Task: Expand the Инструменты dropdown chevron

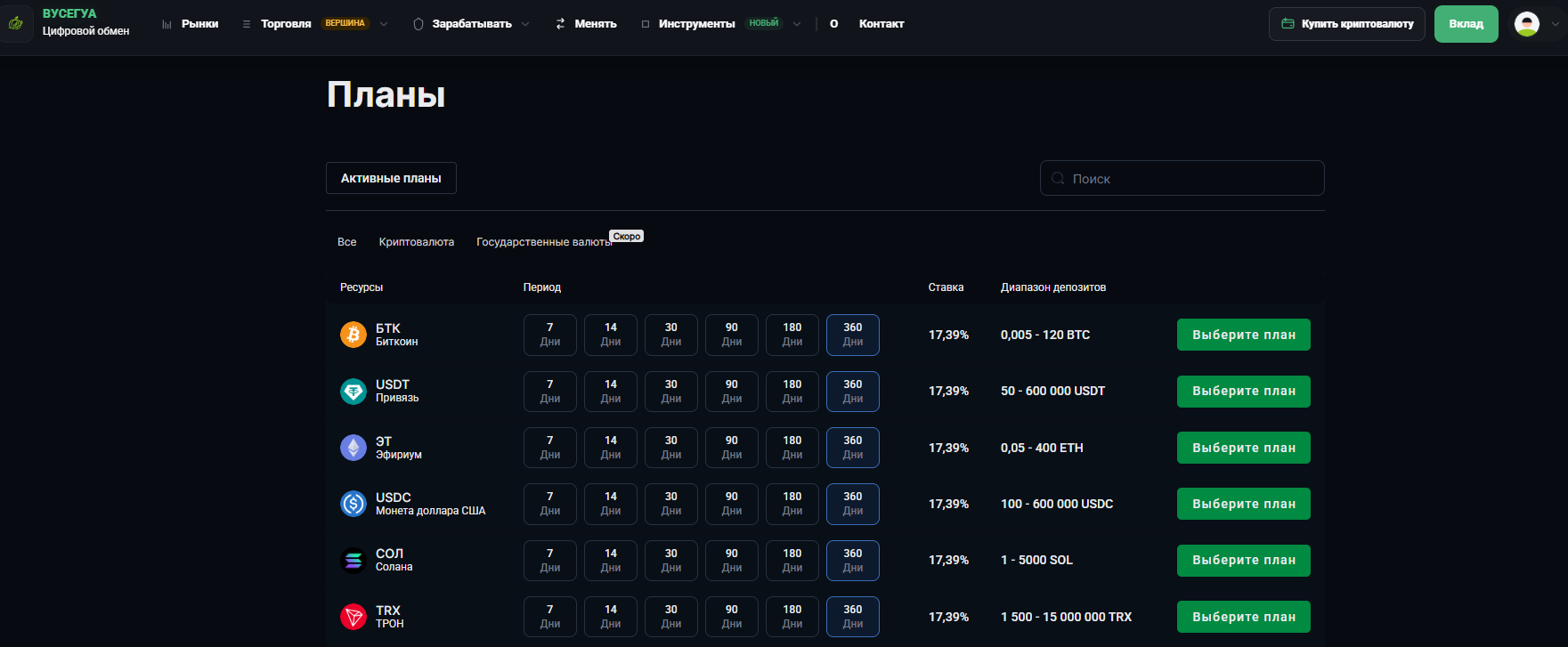Action: [x=797, y=24]
